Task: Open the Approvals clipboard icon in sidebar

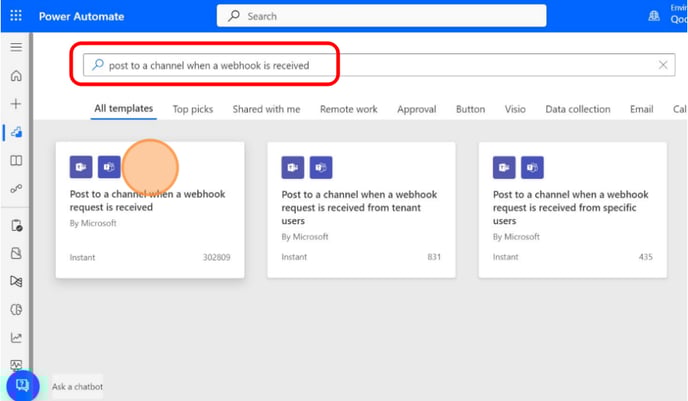Action: [x=16, y=225]
